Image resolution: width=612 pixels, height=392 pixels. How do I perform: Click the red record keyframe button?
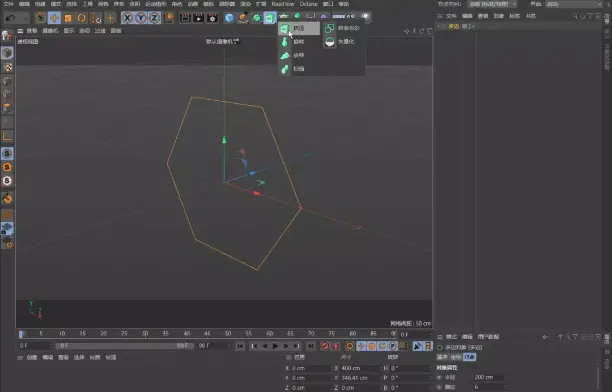point(325,346)
